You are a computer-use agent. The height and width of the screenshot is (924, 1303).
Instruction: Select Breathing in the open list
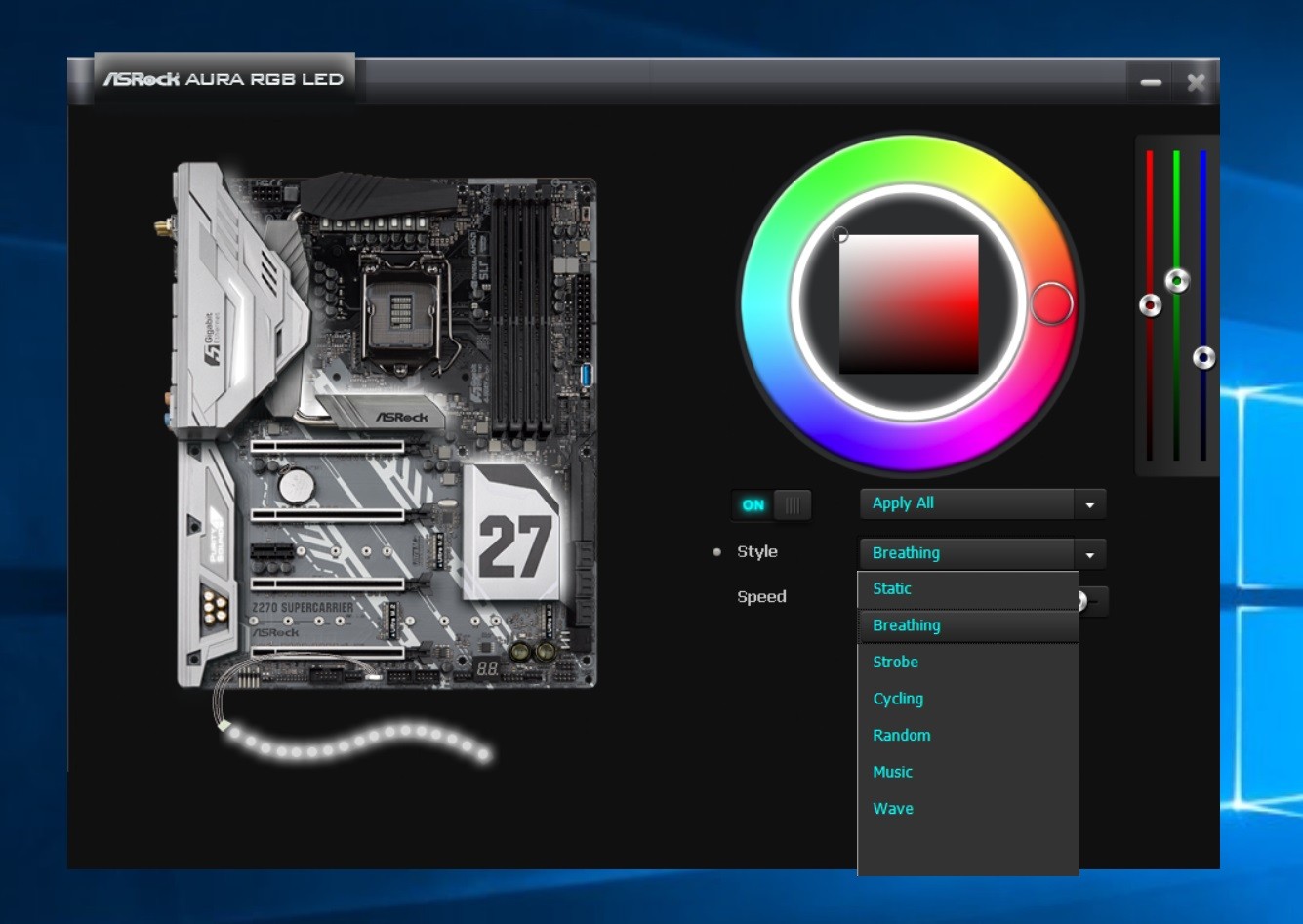(x=968, y=625)
